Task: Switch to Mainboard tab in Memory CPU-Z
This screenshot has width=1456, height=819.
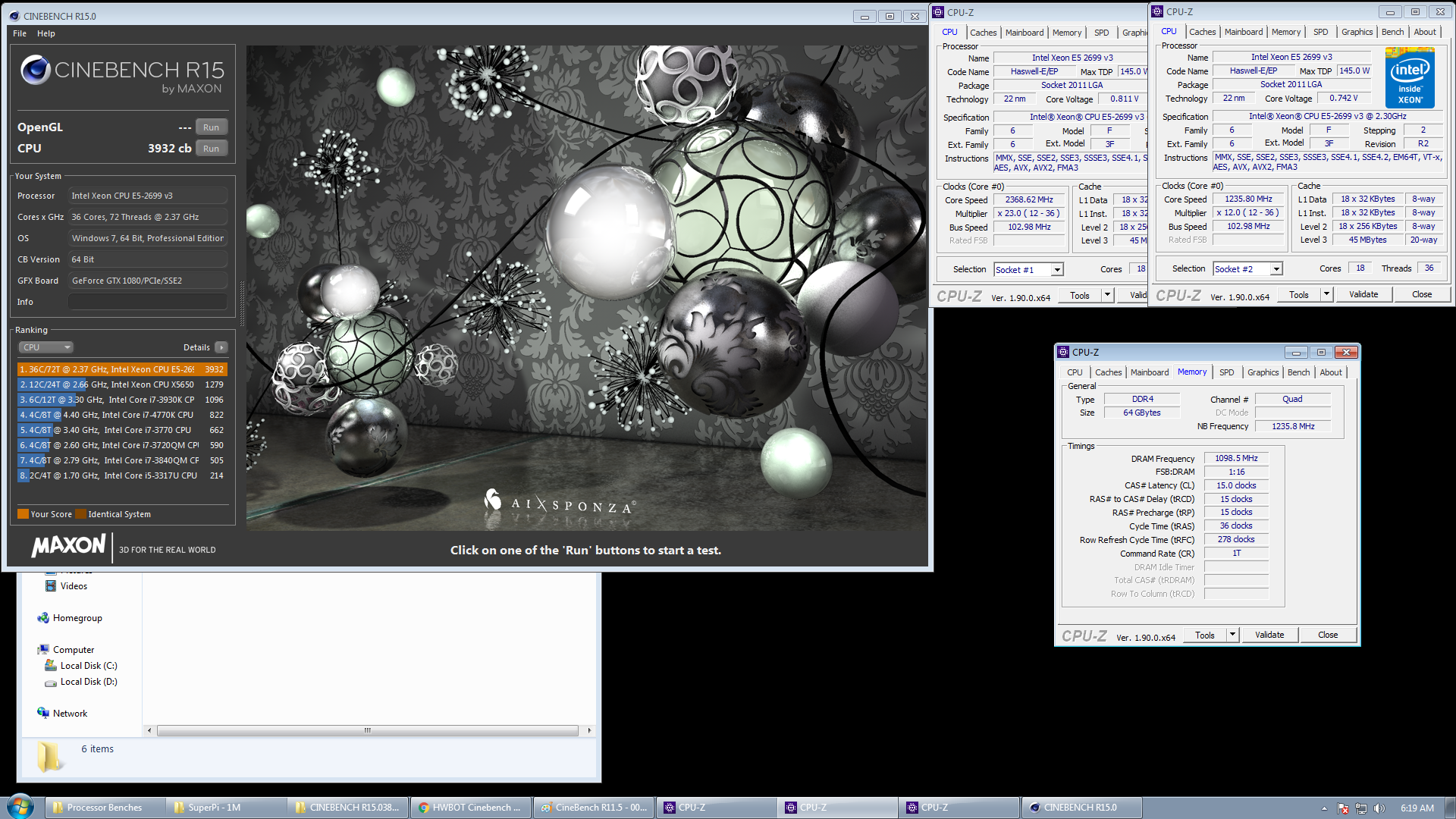Action: pyautogui.click(x=1150, y=372)
